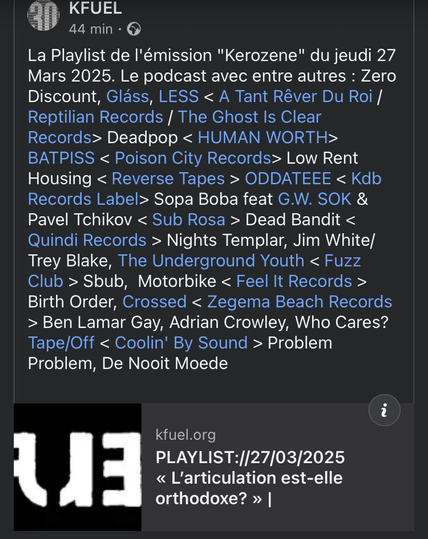Click the KFUEL profile avatar
428x539 pixels.
click(x=43, y=14)
